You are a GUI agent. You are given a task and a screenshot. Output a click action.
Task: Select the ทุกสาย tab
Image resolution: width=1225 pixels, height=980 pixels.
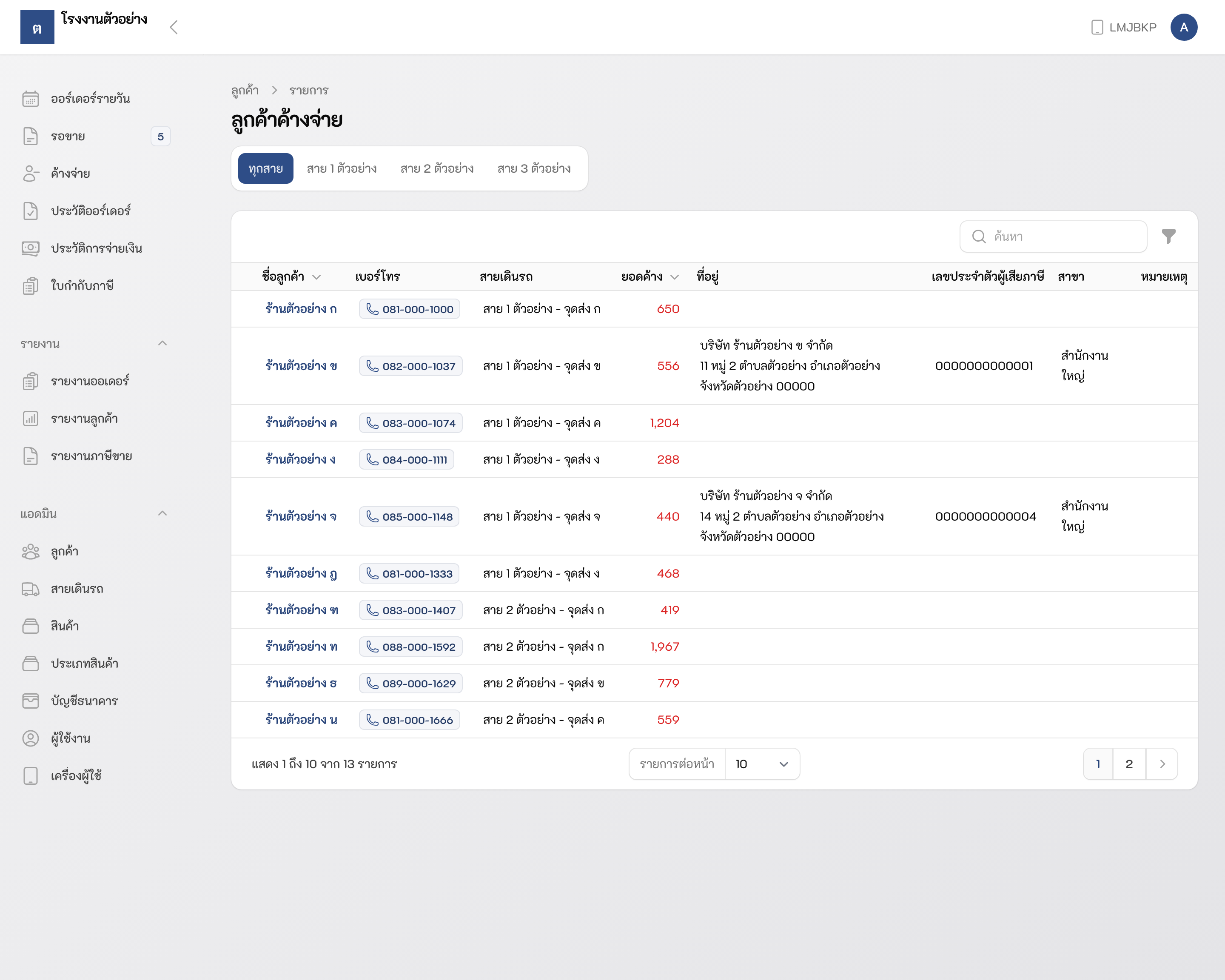(x=265, y=168)
